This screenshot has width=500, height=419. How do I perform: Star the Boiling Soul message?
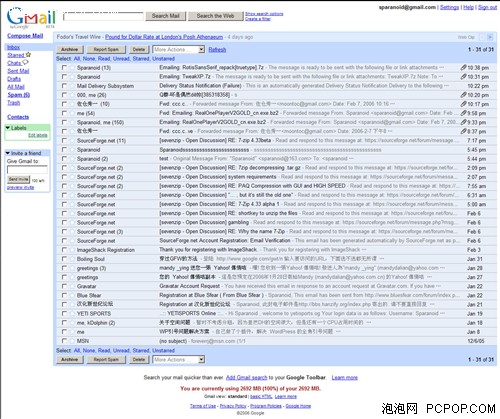(73, 259)
